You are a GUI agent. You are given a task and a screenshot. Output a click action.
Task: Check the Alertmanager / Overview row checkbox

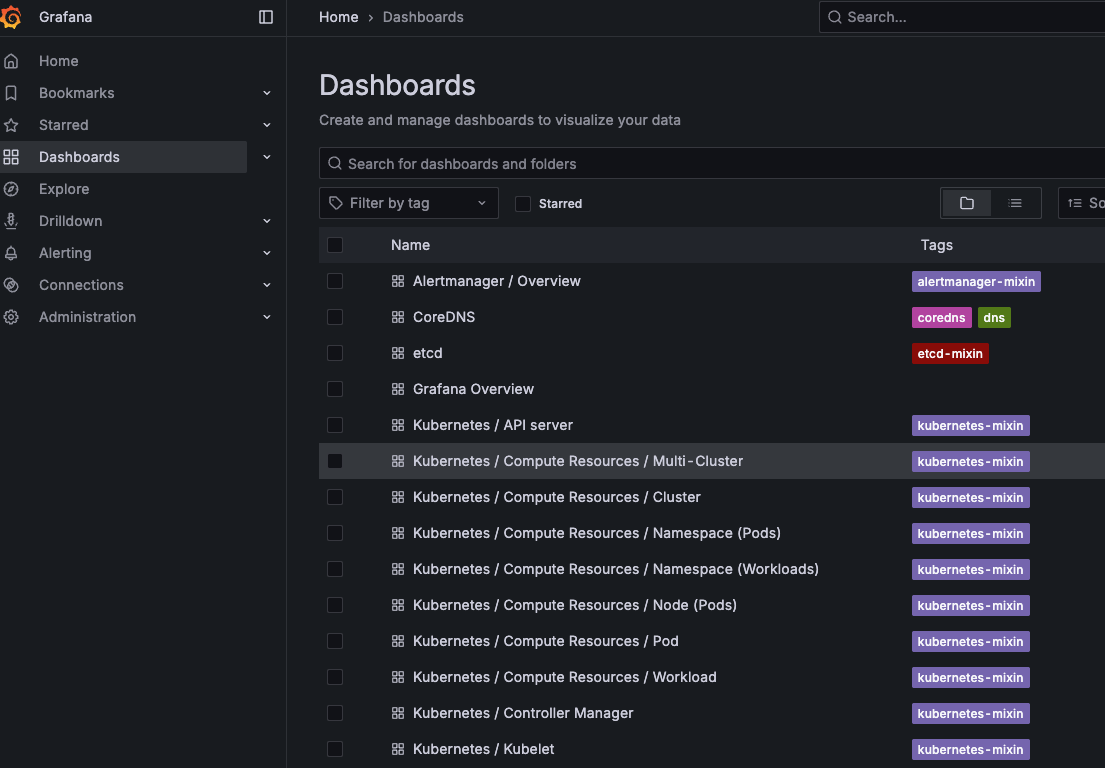coord(335,281)
